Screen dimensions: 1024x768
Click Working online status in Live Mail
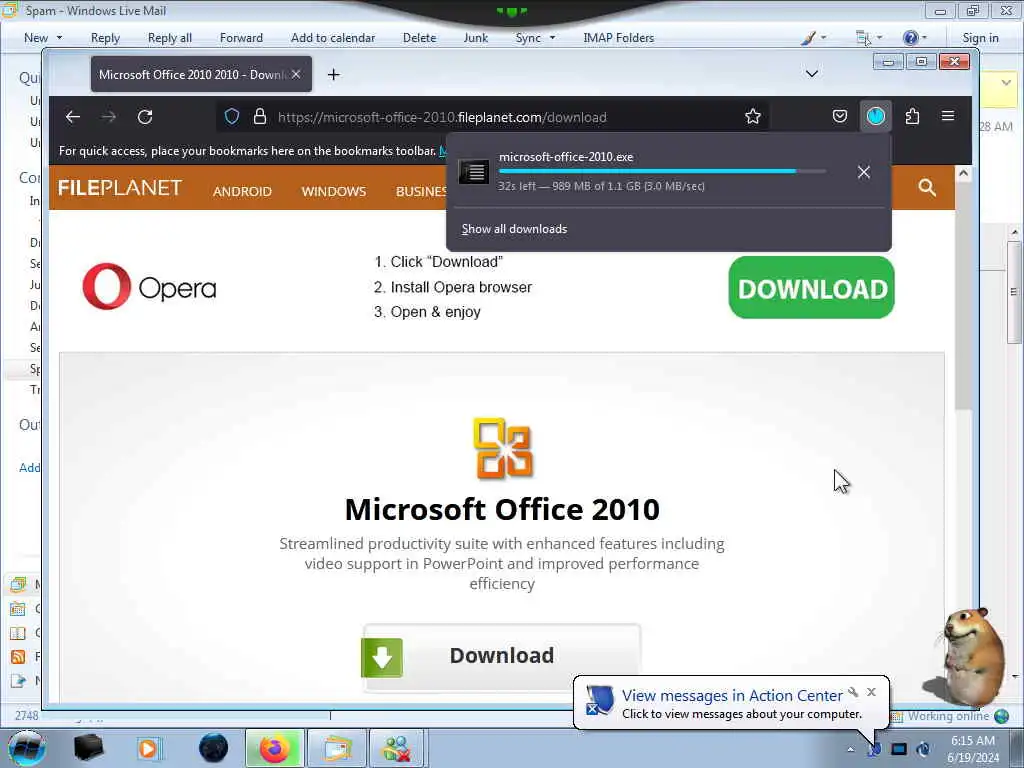point(950,716)
